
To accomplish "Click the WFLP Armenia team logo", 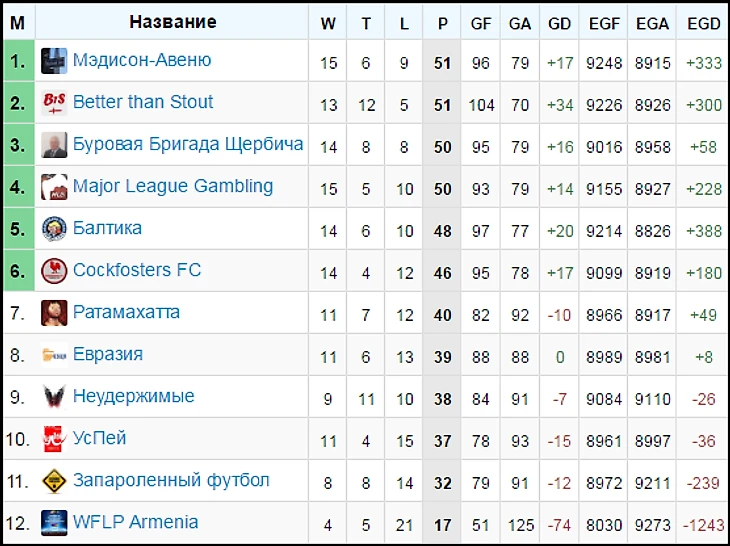I will (54, 523).
